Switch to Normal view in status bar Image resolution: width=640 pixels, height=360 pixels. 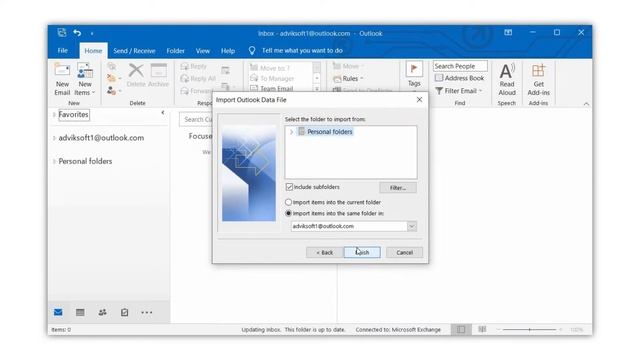coord(461,329)
